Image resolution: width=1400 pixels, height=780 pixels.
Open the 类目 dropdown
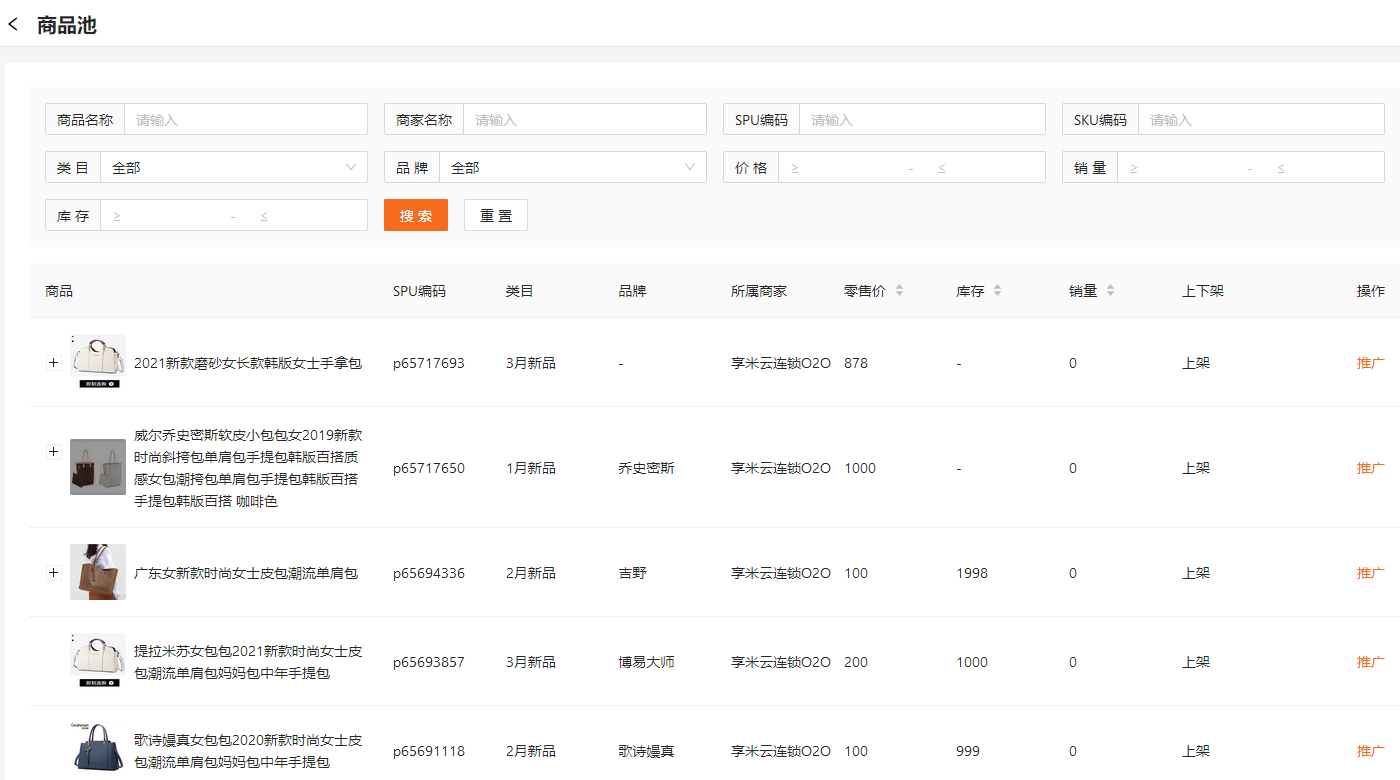click(x=233, y=168)
